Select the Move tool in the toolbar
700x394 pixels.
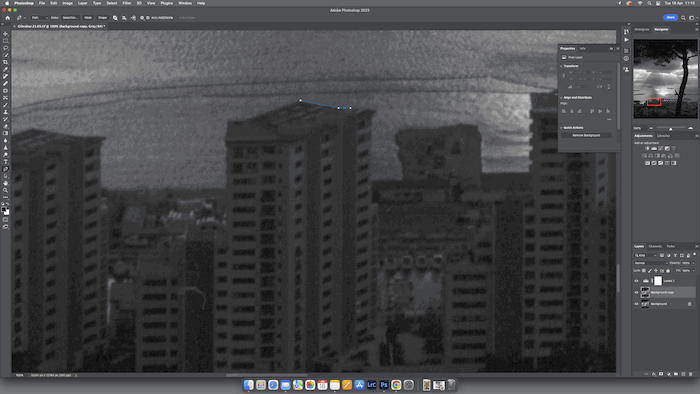point(5,34)
